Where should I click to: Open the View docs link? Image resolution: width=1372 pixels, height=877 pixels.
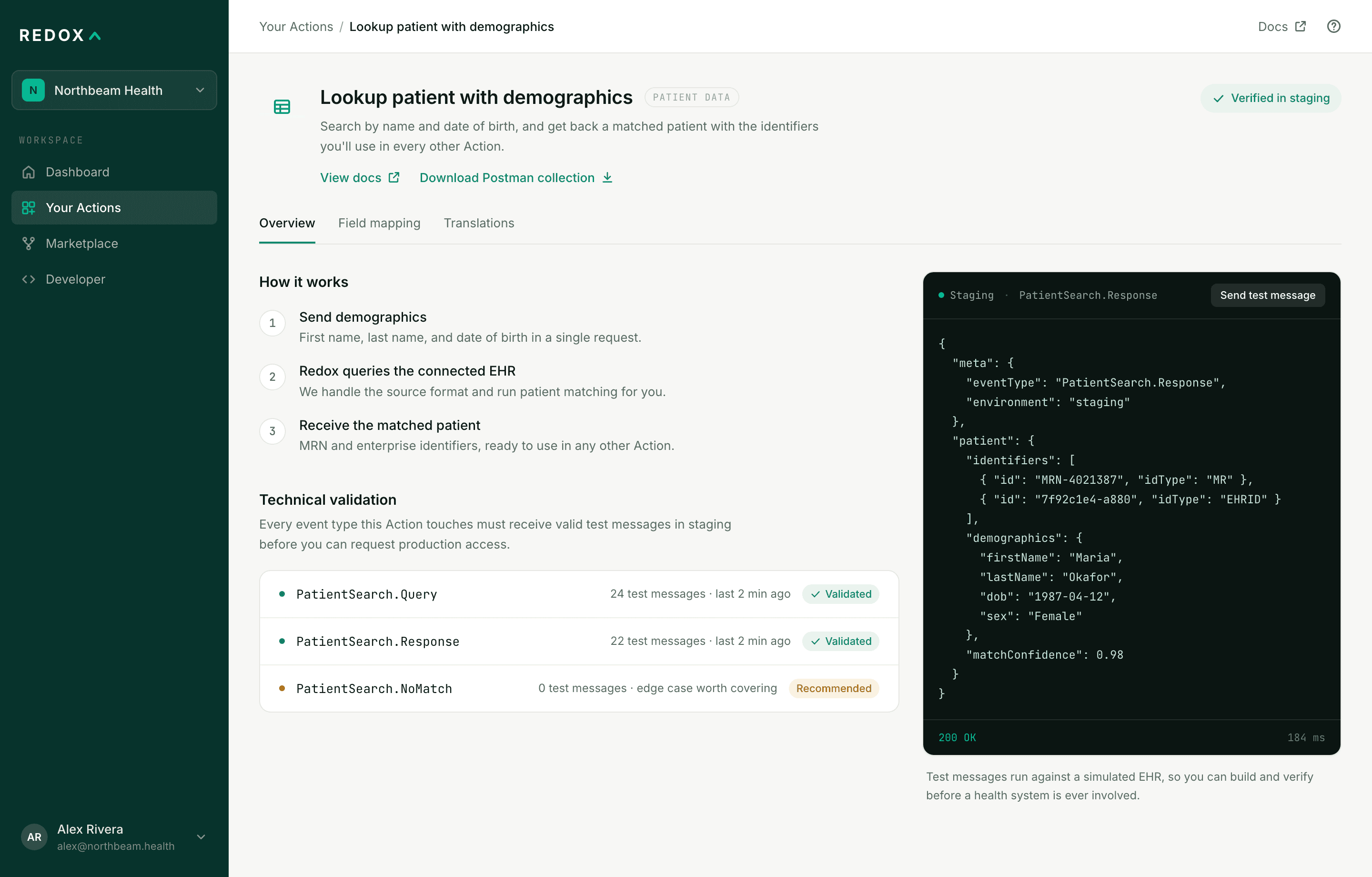point(360,177)
